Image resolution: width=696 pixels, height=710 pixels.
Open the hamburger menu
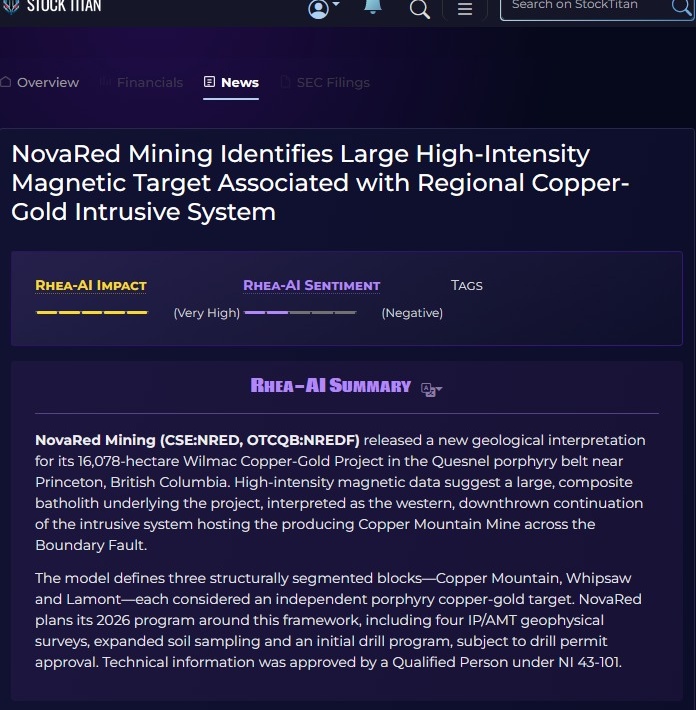465,9
